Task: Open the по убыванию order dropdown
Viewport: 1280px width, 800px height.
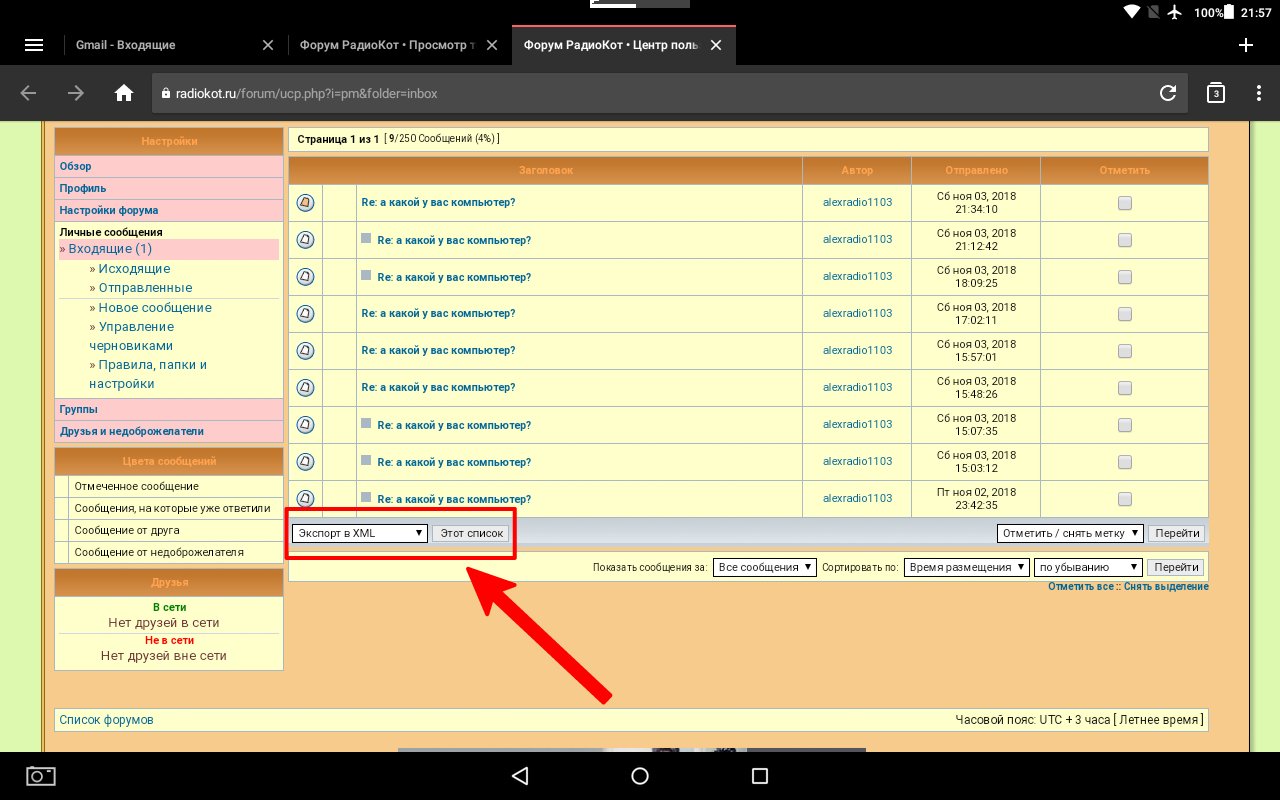Action: tap(1088, 567)
